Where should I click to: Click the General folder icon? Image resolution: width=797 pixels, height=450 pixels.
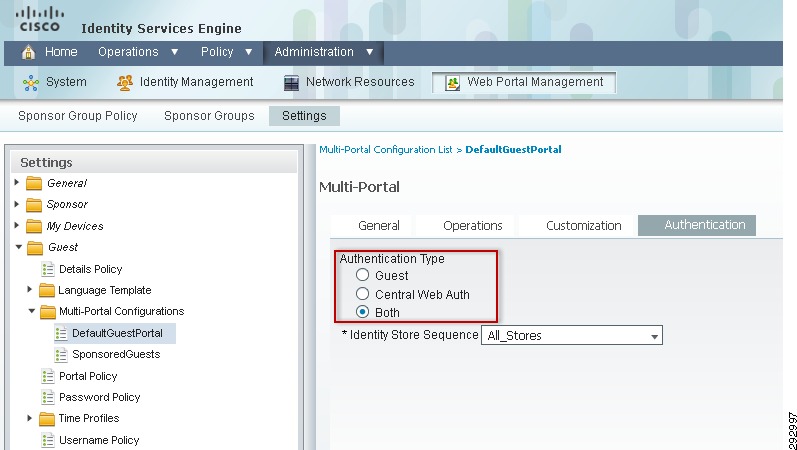[34, 183]
